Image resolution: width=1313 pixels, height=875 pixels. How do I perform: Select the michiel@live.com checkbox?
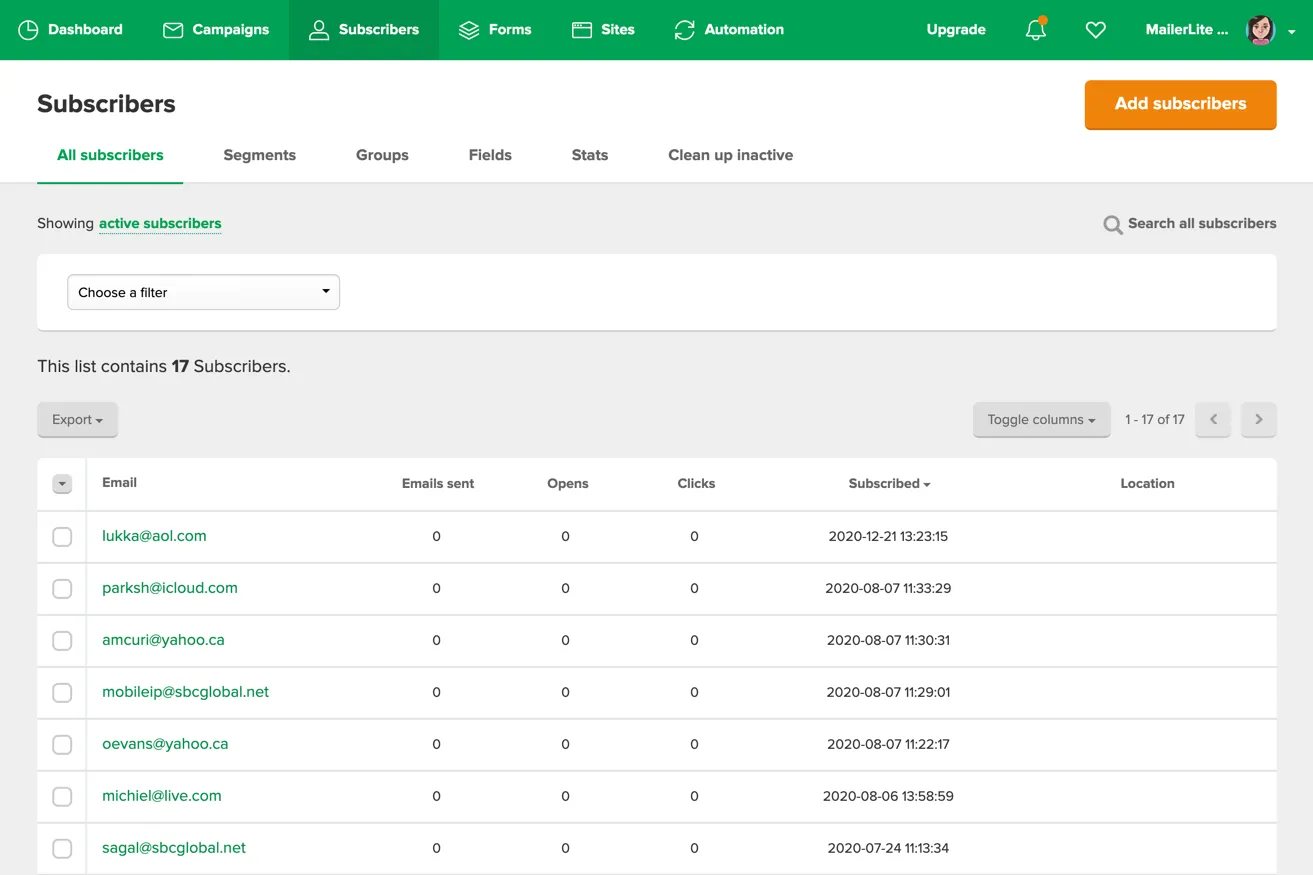[x=62, y=797]
